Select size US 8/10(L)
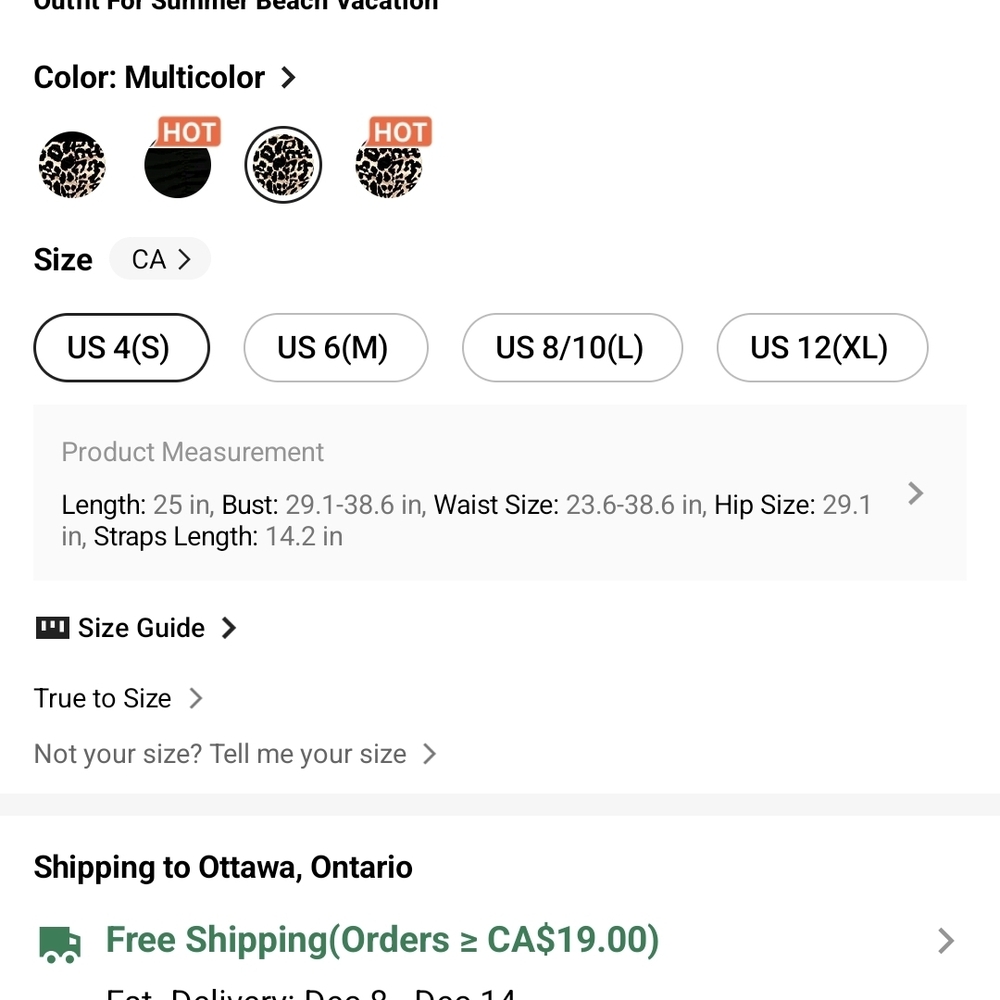Screen dimensions: 1000x1000 point(572,348)
